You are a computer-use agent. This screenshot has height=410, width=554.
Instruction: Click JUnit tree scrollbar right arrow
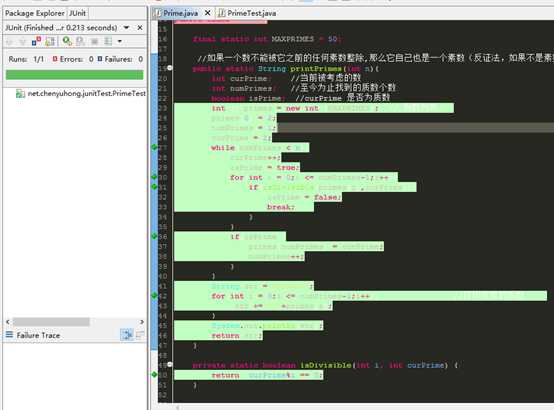[142, 322]
